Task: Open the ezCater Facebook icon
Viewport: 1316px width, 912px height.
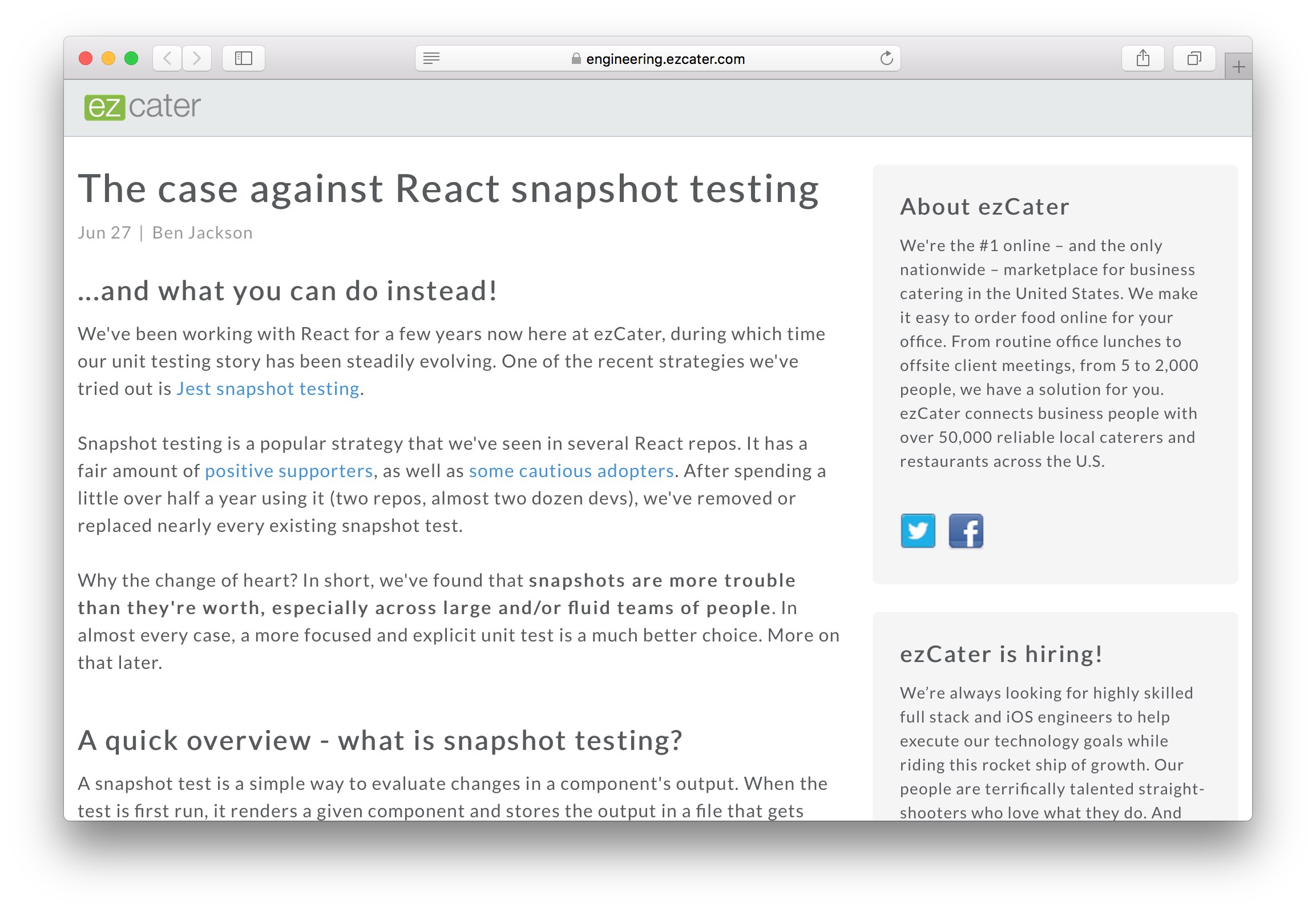Action: 966,531
